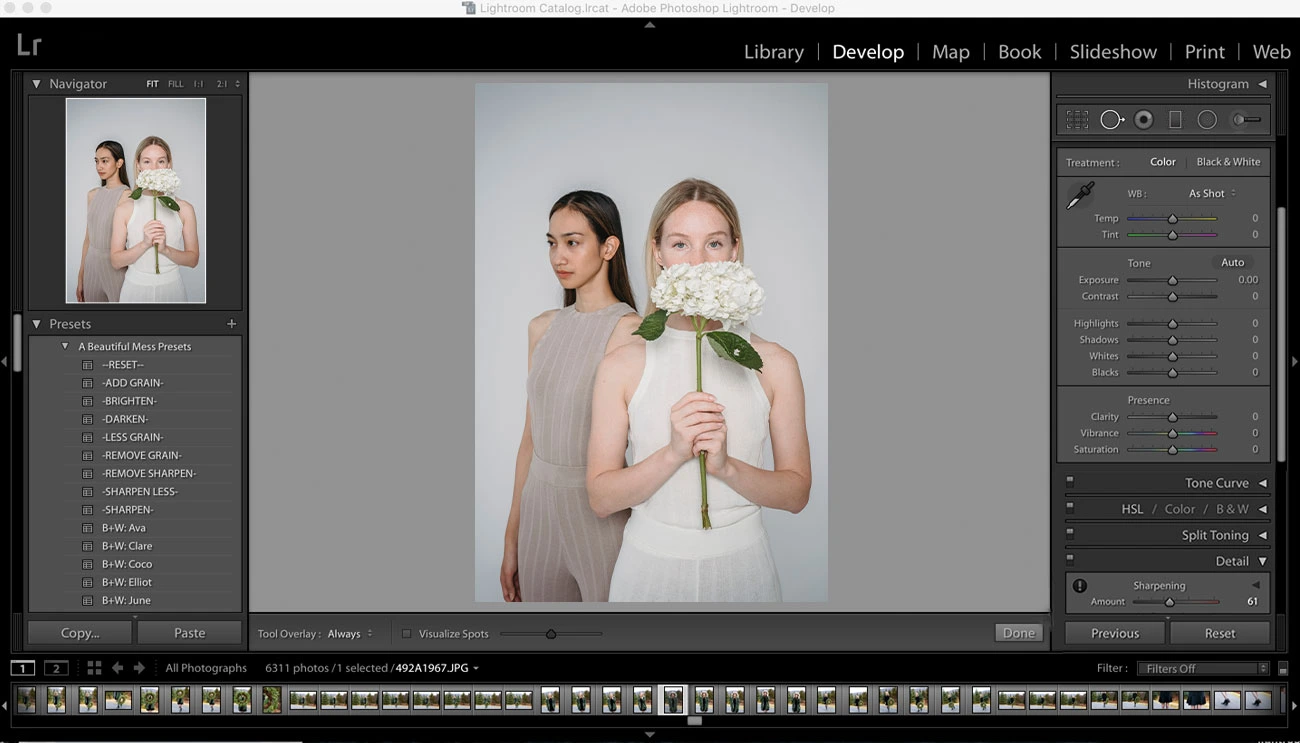Select the Crop Overlay tool
Screen dimensions: 1300x743
coord(1077,120)
